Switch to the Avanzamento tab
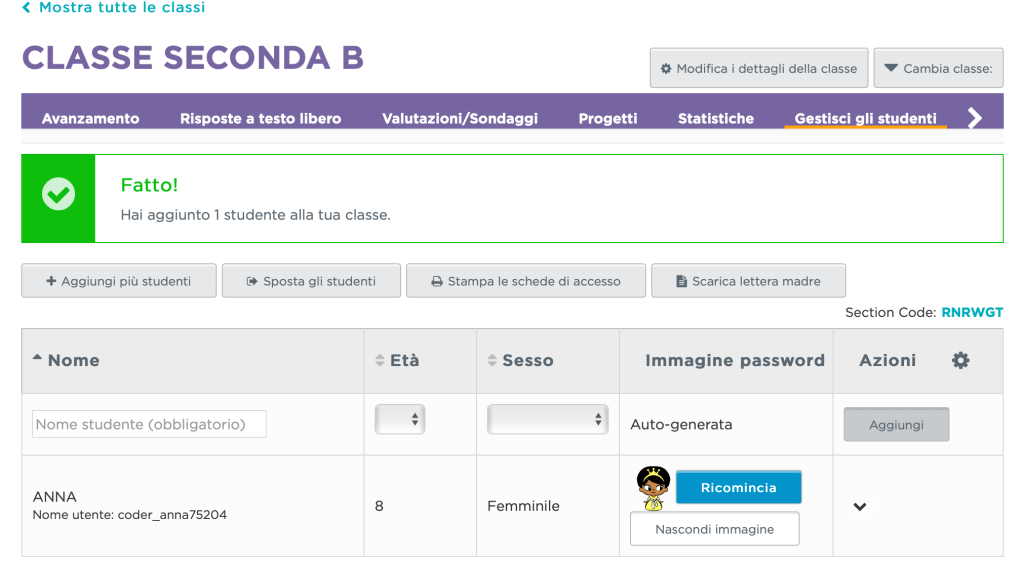 [x=90, y=119]
